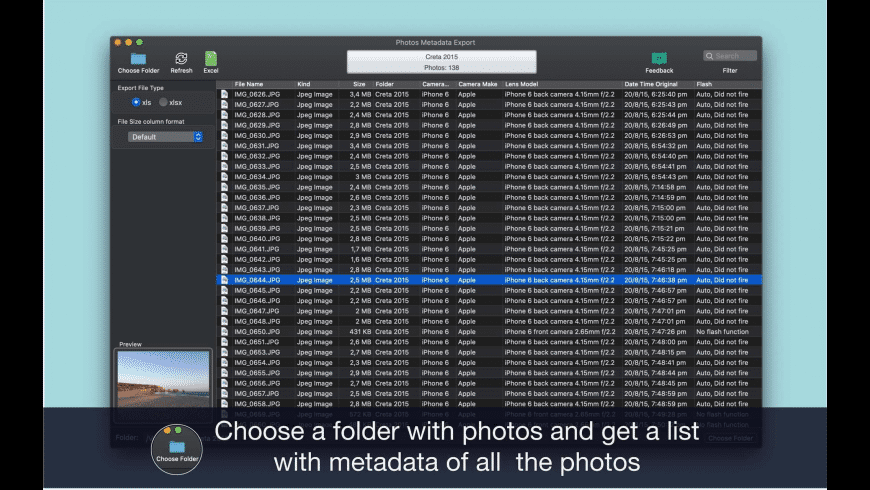The image size is (870, 490).
Task: Click the Choose Folder toolbar icon
Action: 138,58
